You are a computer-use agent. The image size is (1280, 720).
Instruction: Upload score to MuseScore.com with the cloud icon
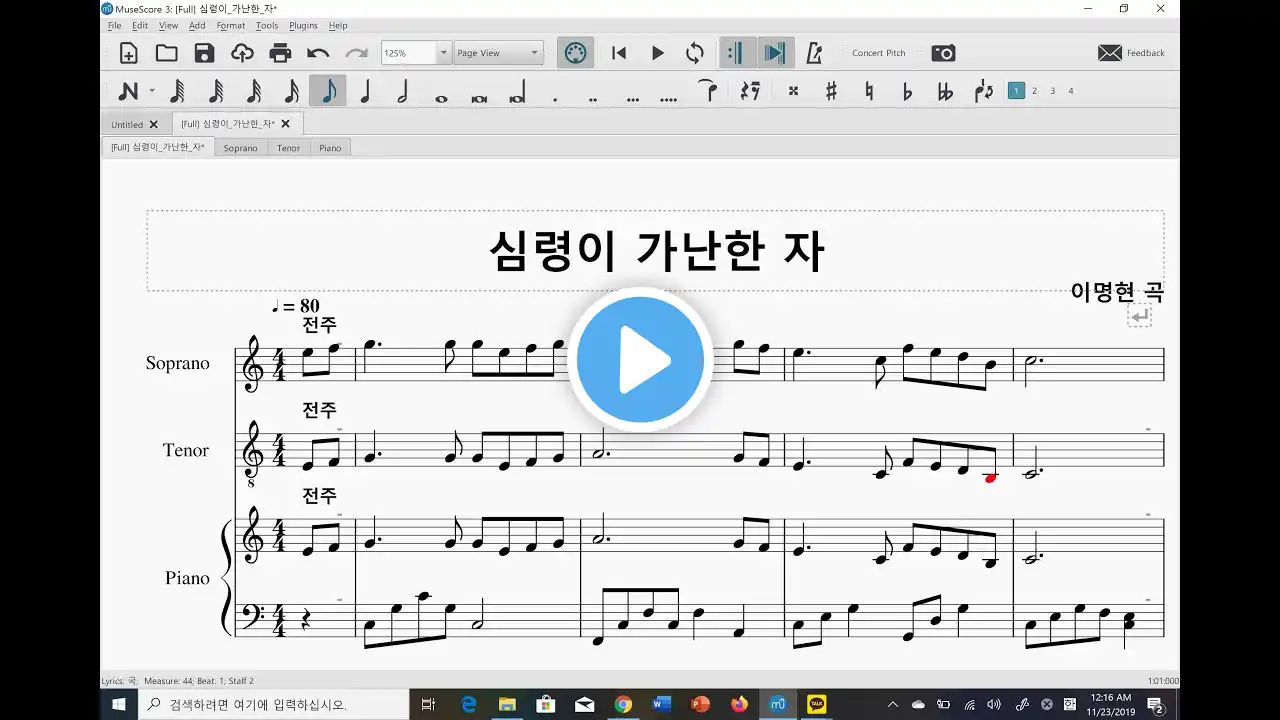pos(242,53)
